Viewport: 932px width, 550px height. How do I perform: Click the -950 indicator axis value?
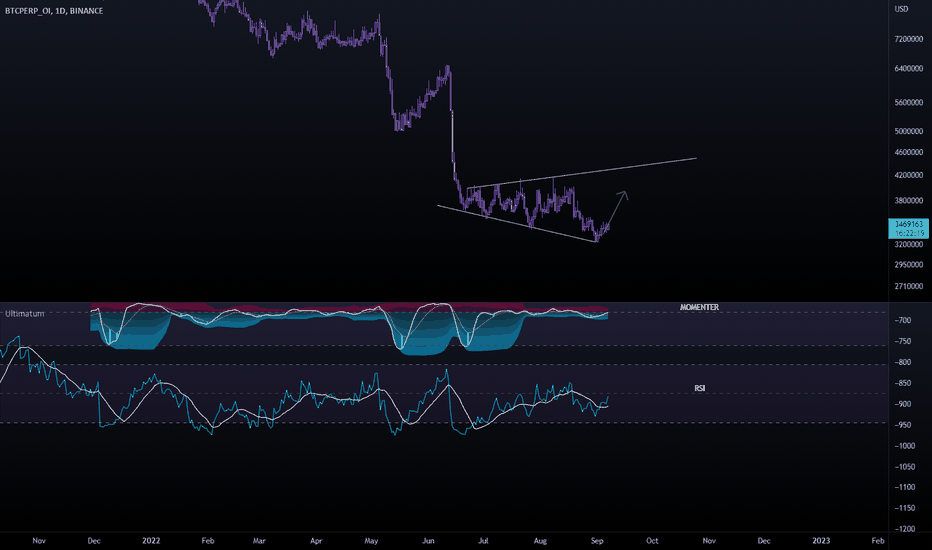point(903,425)
